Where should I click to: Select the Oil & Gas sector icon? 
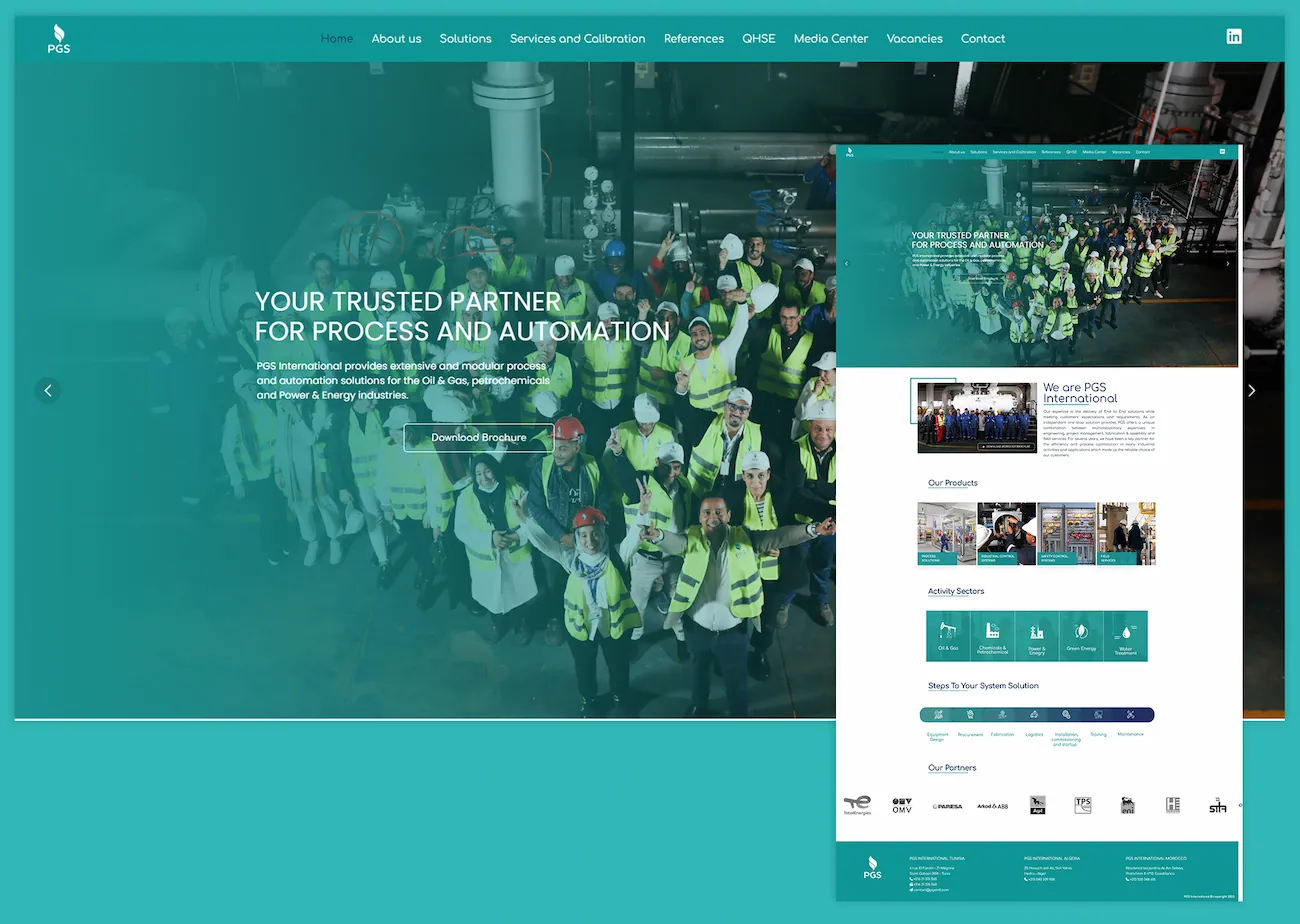click(x=948, y=636)
